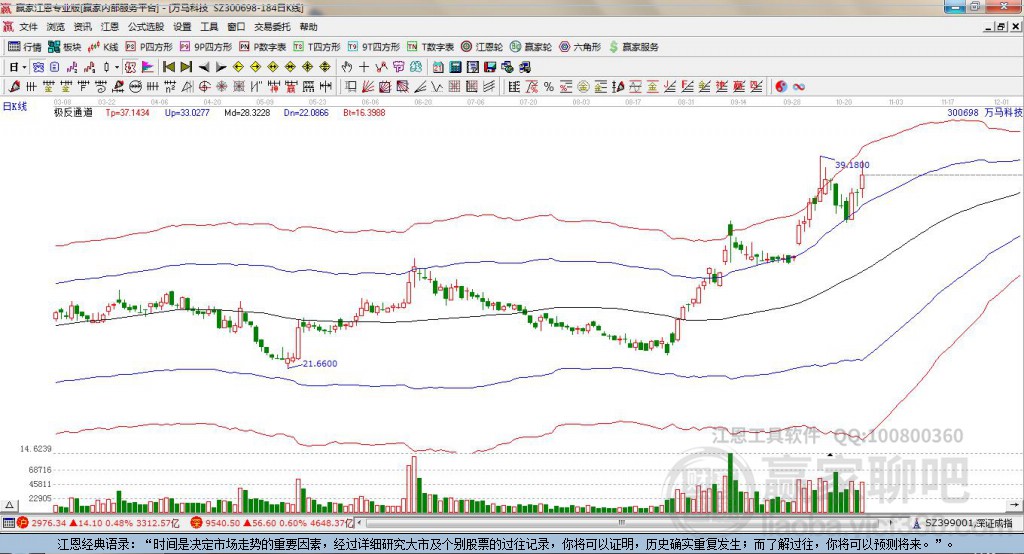Open the 六角形 hexagon tool
This screenshot has width=1024, height=554.
coord(580,47)
